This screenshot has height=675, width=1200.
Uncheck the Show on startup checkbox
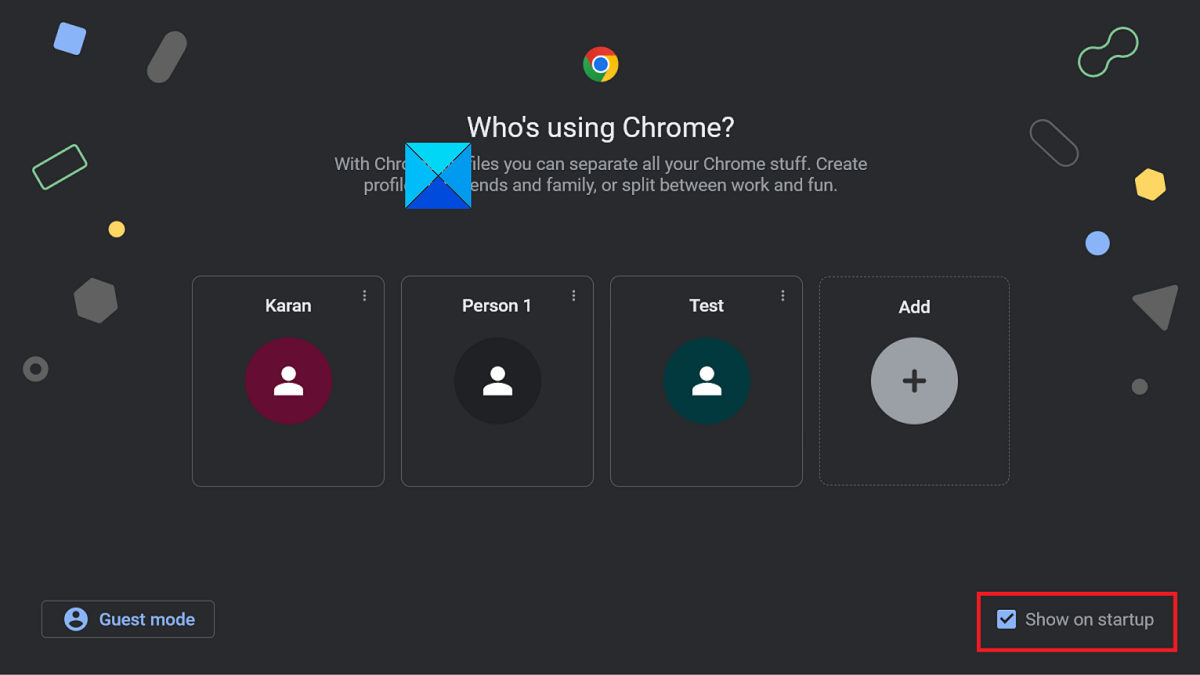(x=1007, y=619)
